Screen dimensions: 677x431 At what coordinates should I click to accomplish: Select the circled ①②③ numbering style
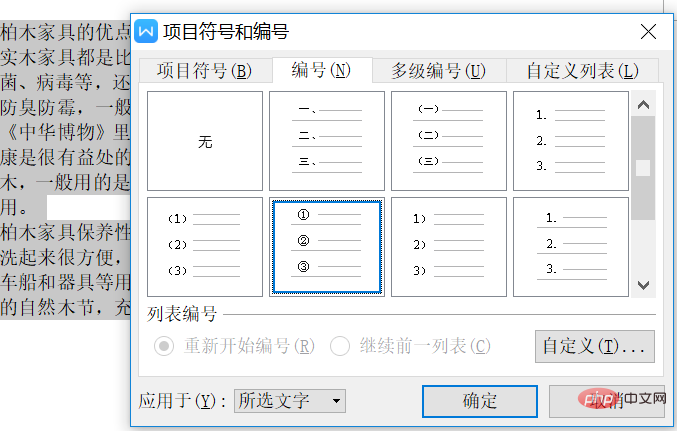(327, 246)
